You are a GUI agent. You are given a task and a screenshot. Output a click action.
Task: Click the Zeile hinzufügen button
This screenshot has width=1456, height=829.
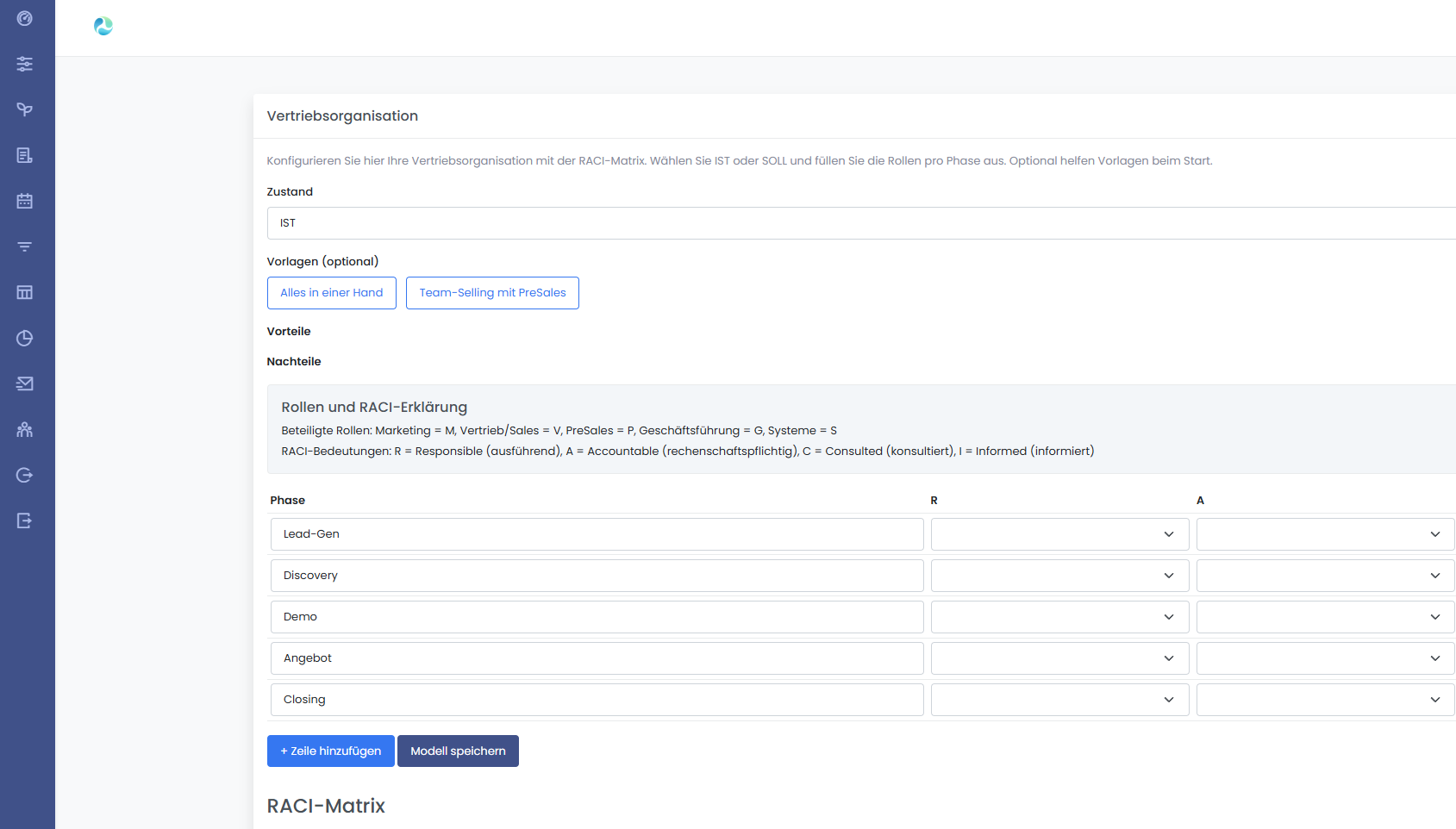pyautogui.click(x=331, y=751)
